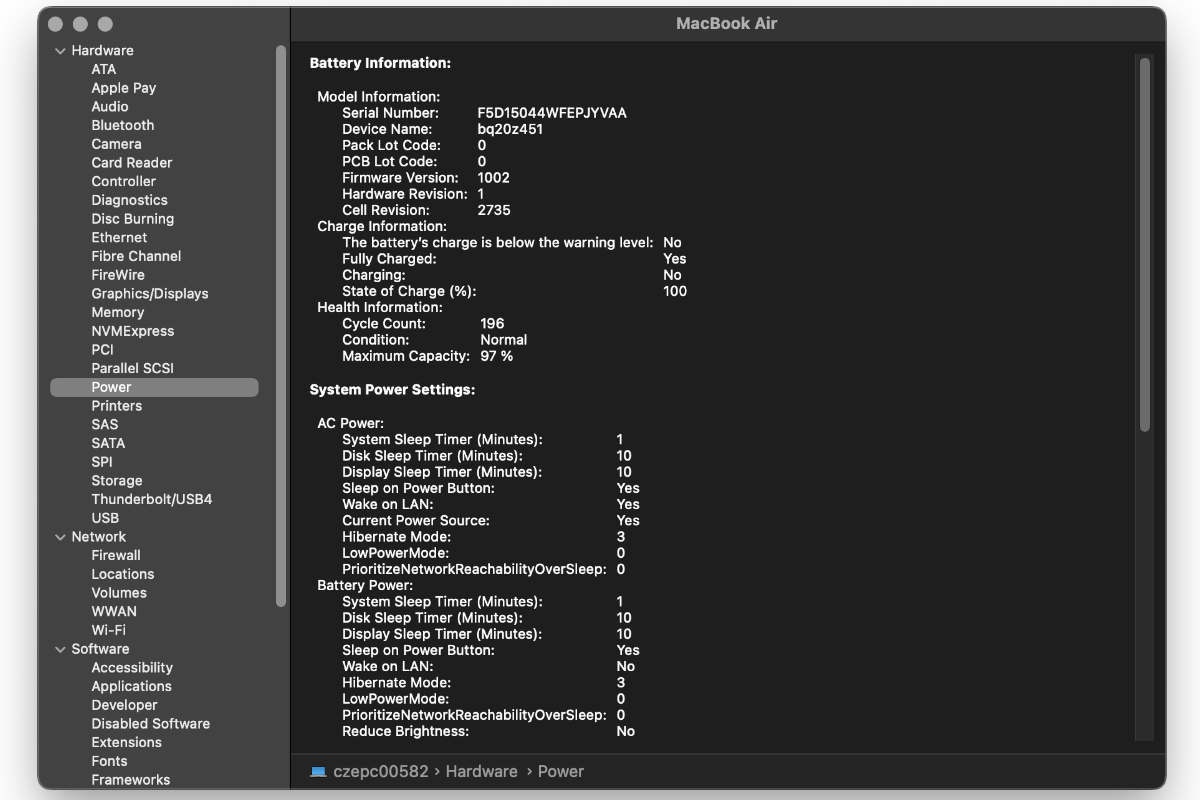
Task: Select the highlighted Power item
Action: click(x=154, y=387)
